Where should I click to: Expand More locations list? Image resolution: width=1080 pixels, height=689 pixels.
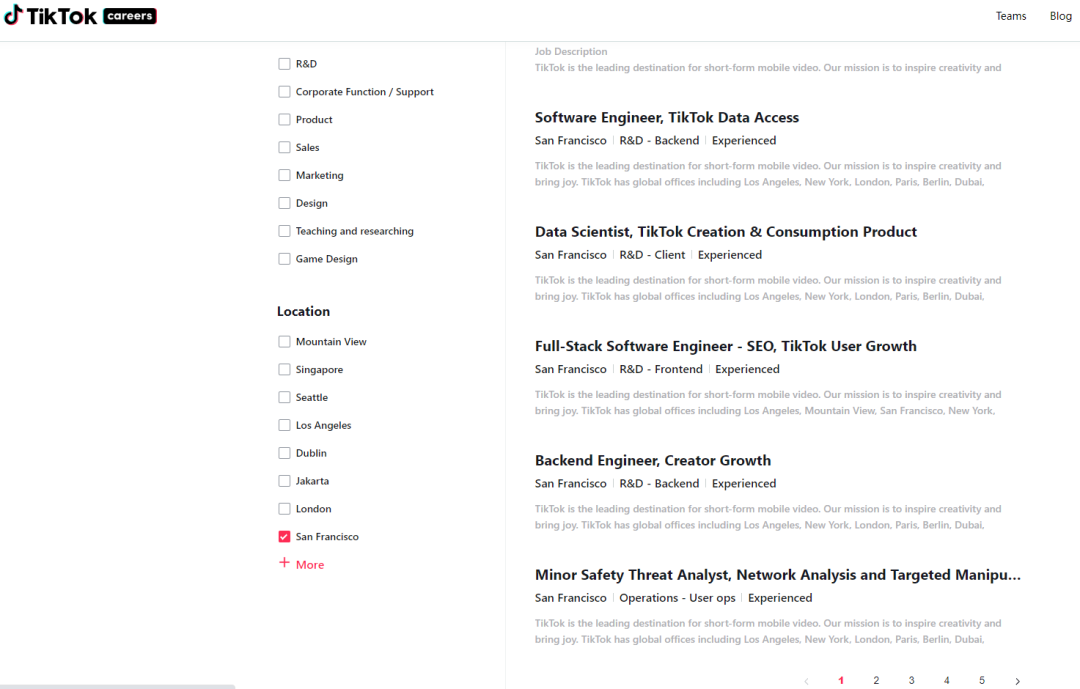point(309,565)
